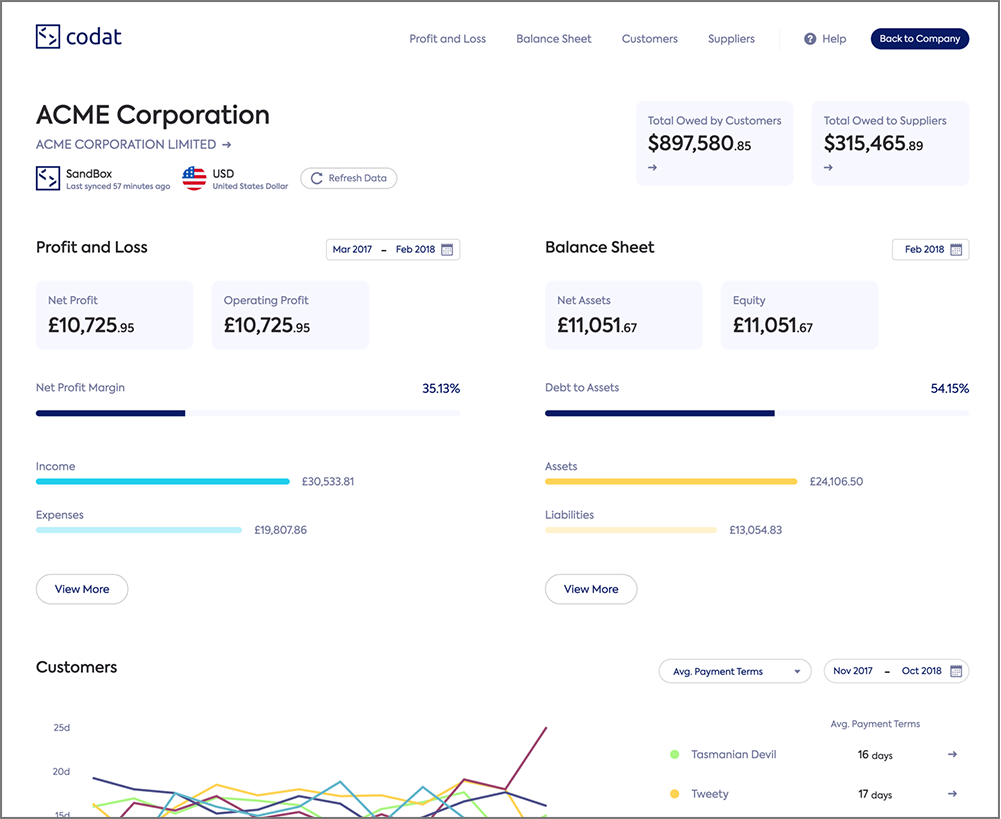Viewport: 1001px width, 819px height.
Task: Click Assets yellow bar
Action: click(x=671, y=481)
